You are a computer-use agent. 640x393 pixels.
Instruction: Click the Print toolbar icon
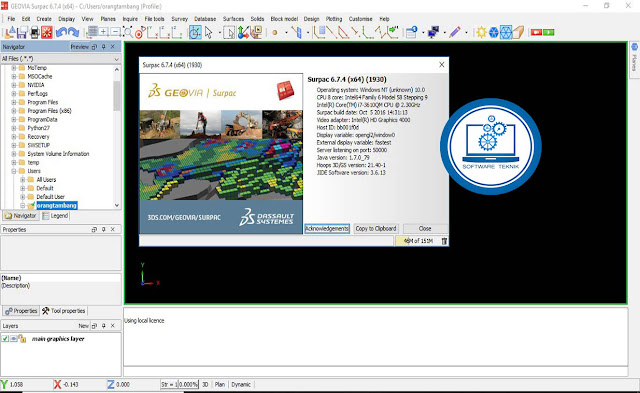[x=35, y=32]
